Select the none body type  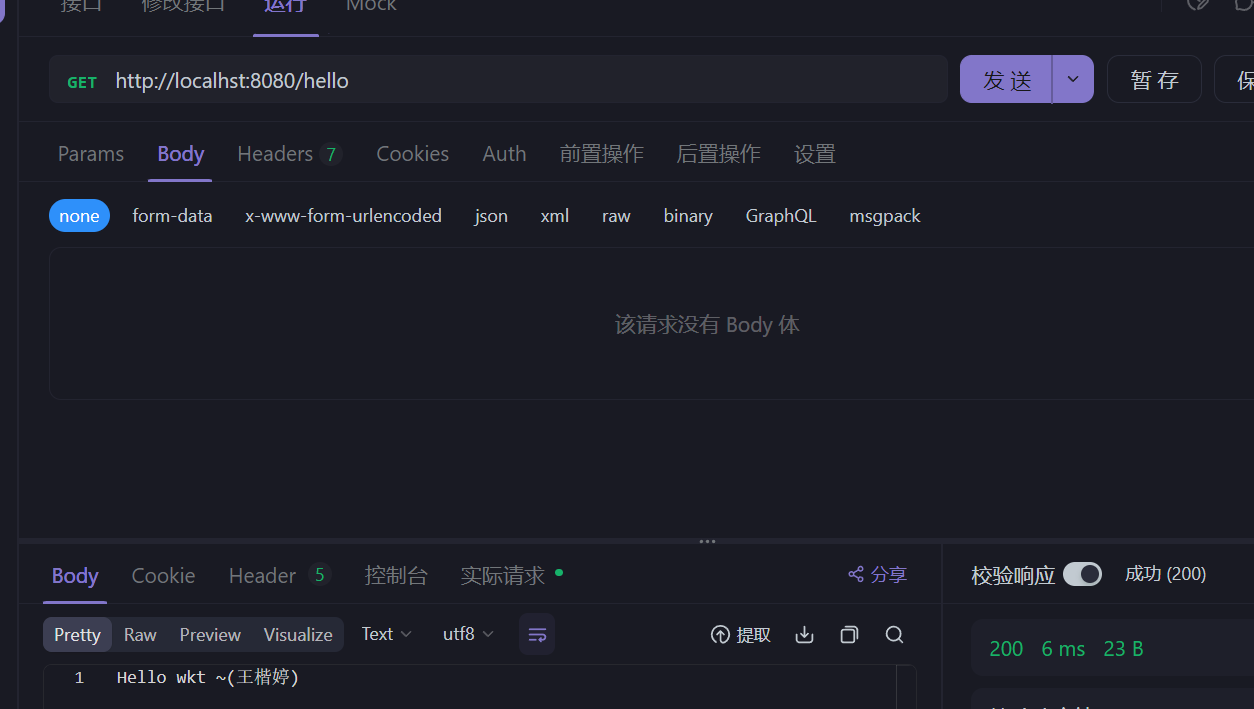tap(79, 216)
